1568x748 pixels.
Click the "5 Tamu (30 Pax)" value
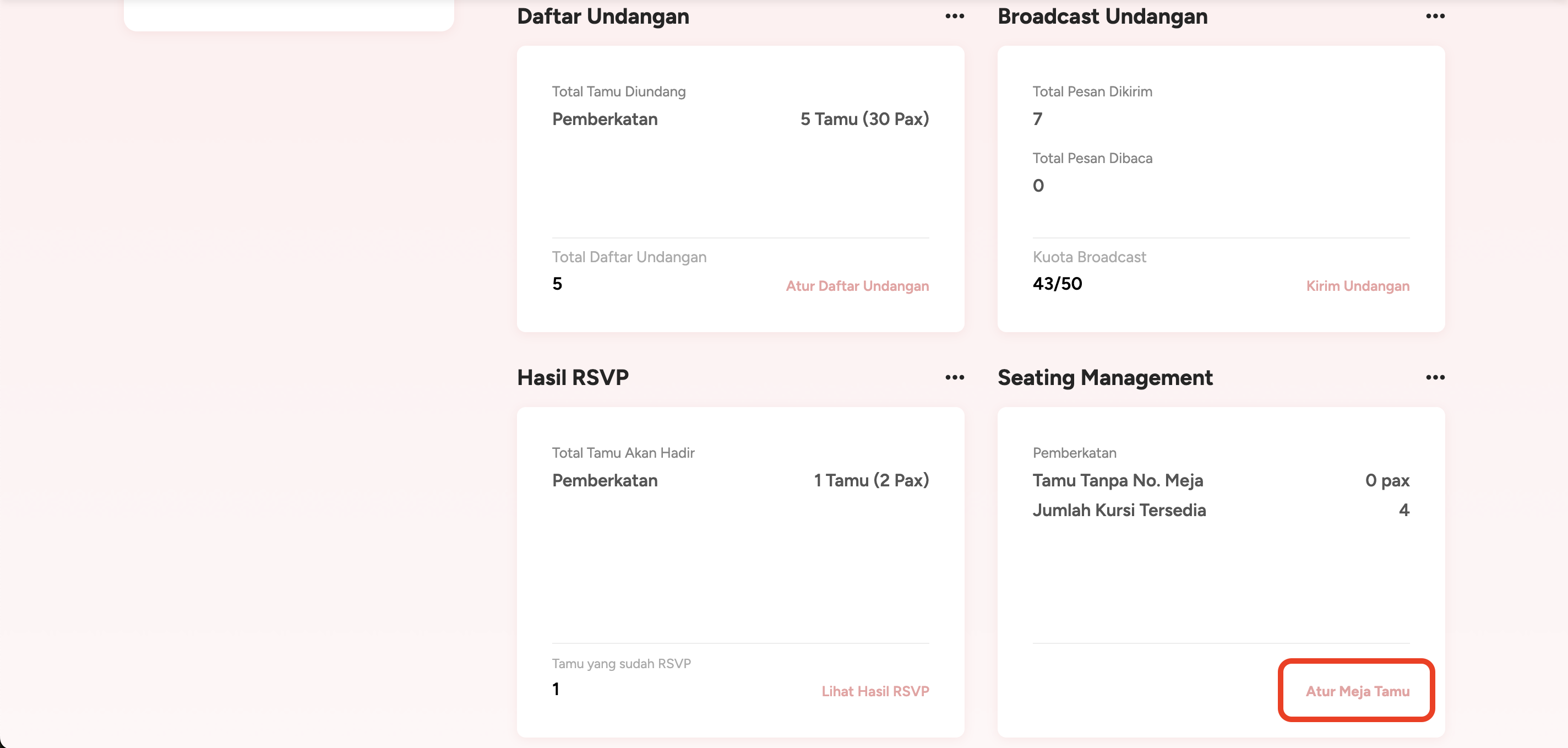(864, 119)
